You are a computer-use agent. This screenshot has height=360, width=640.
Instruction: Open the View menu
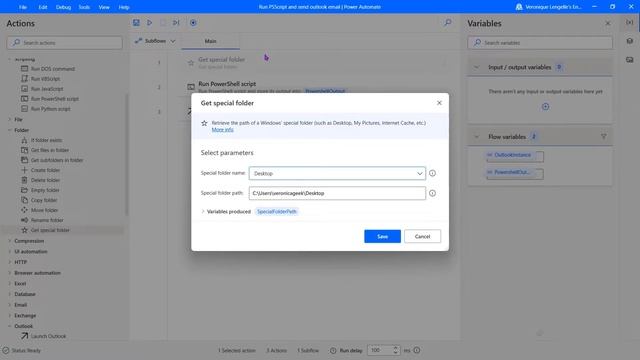[x=104, y=7]
